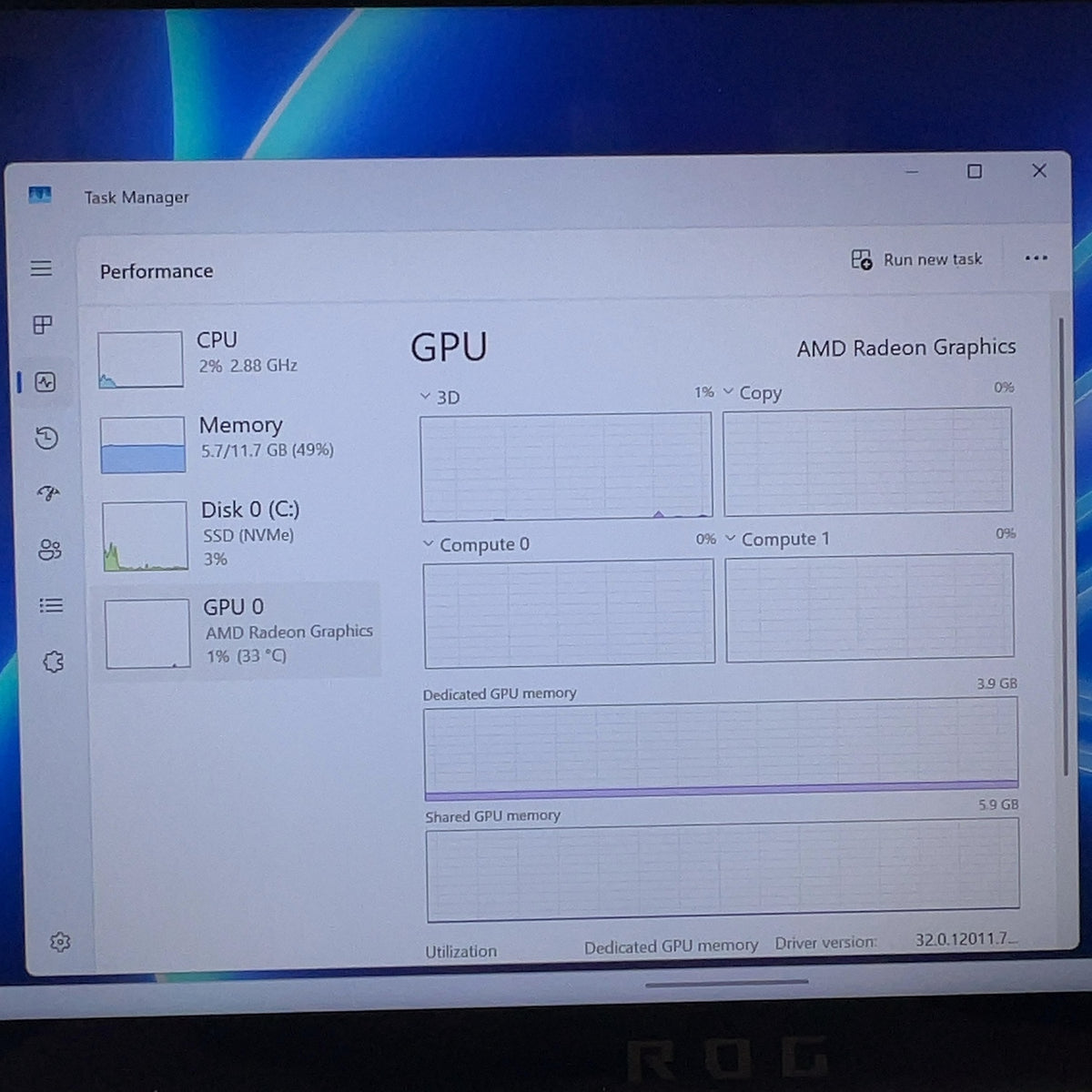
Task: Click the Shared GPU memory graph
Action: [x=723, y=869]
